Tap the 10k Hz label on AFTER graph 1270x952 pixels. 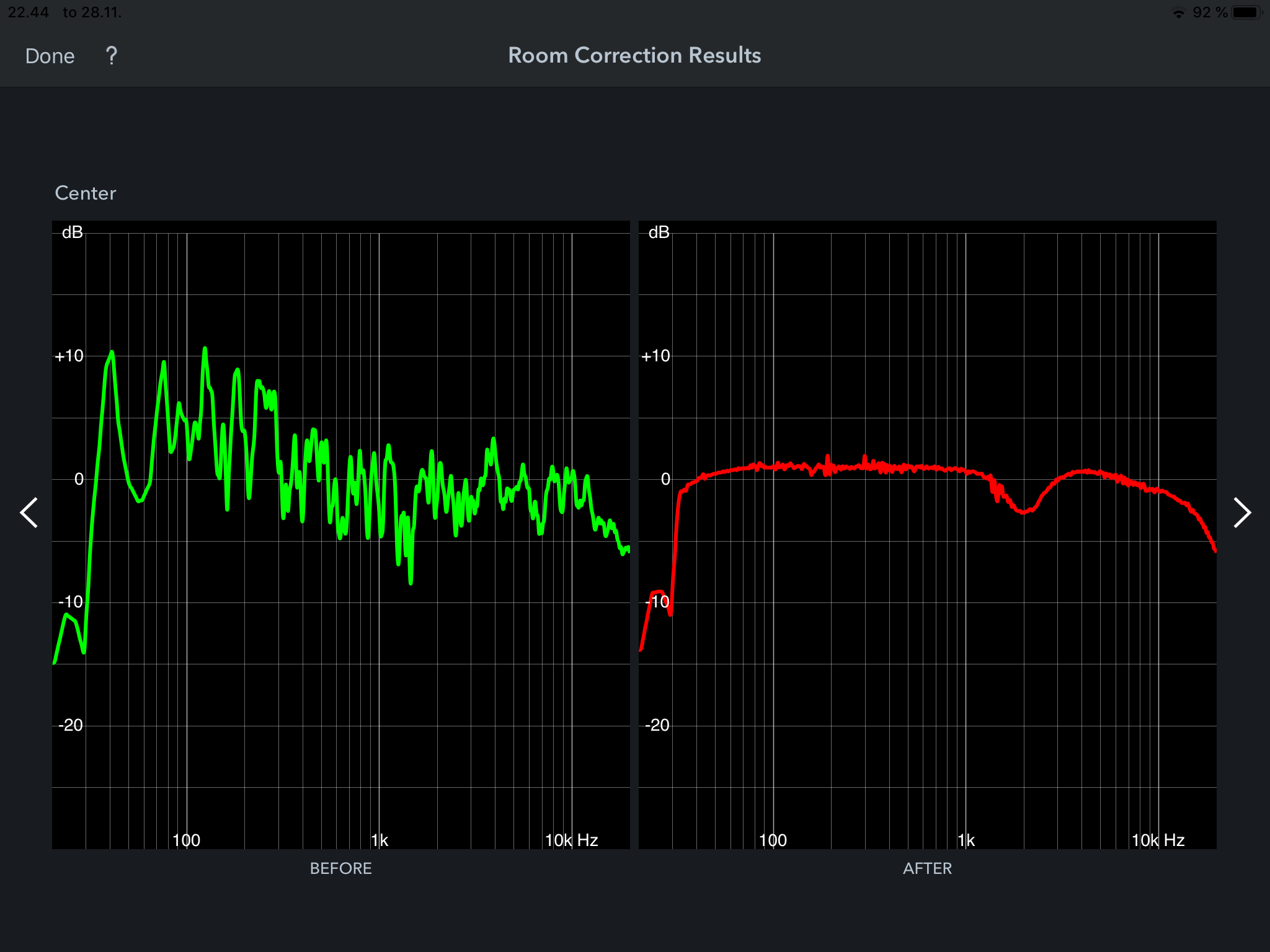point(1158,840)
